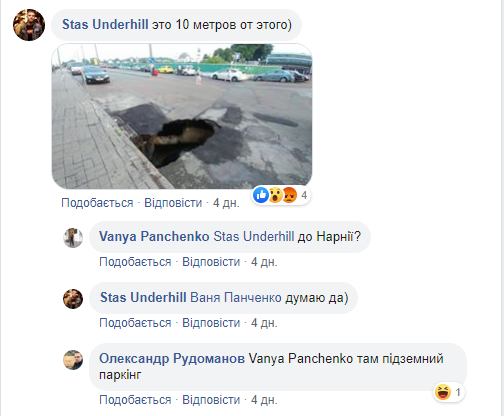Open Stas Underhill name in top comment

(x=105, y=25)
